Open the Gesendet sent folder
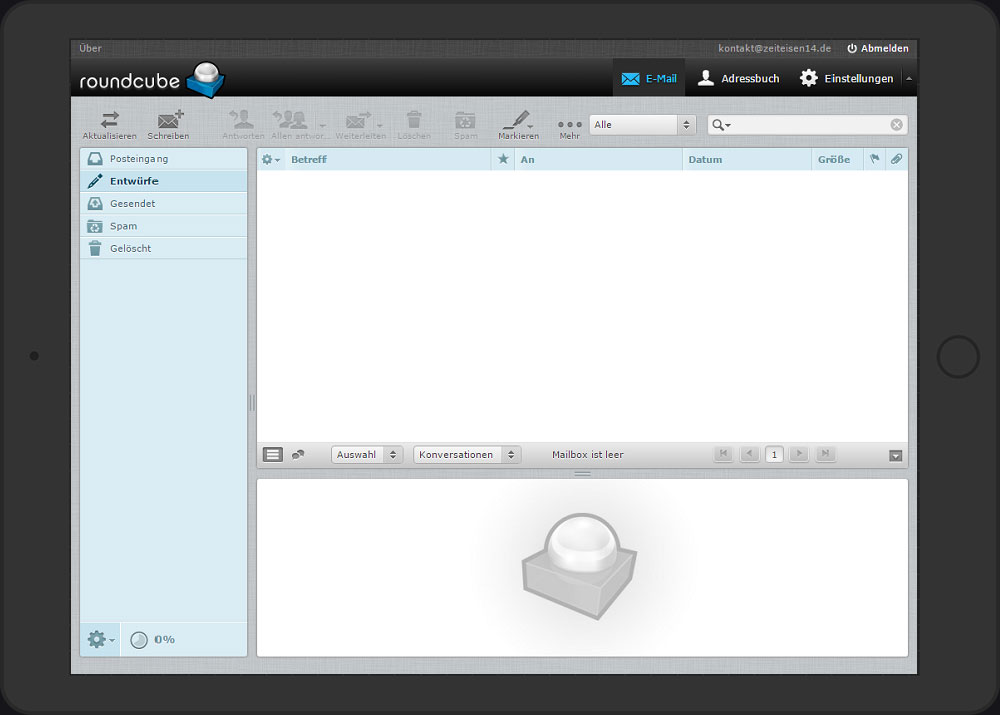Image resolution: width=1000 pixels, height=715 pixels. [164, 203]
